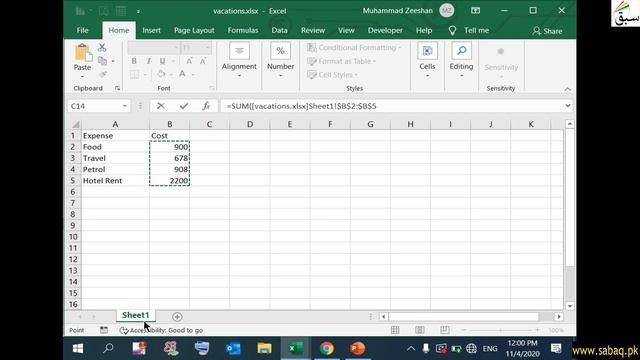This screenshot has width=640, height=360.
Task: Select cell with value 2200
Action: click(169, 181)
